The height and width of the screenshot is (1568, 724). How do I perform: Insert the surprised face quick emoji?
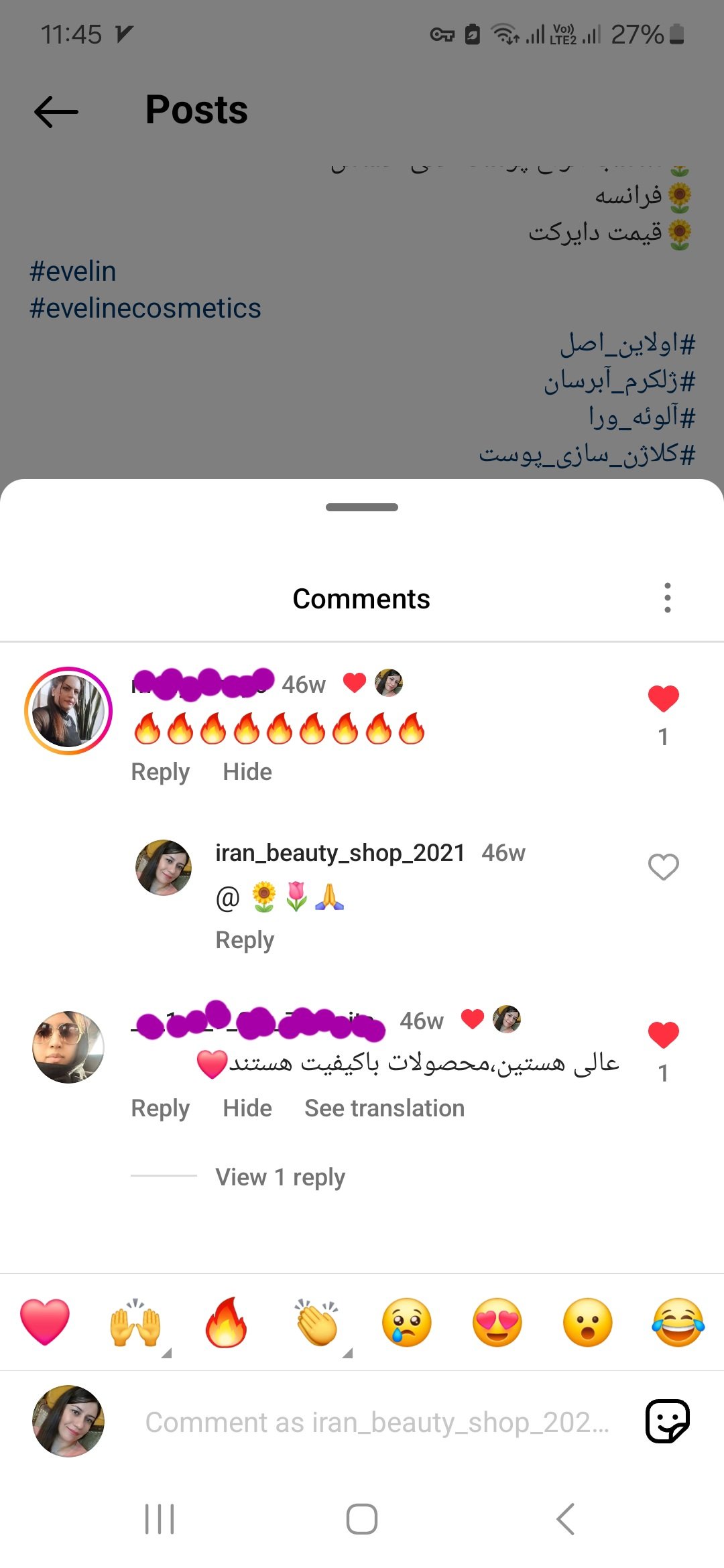588,1322
